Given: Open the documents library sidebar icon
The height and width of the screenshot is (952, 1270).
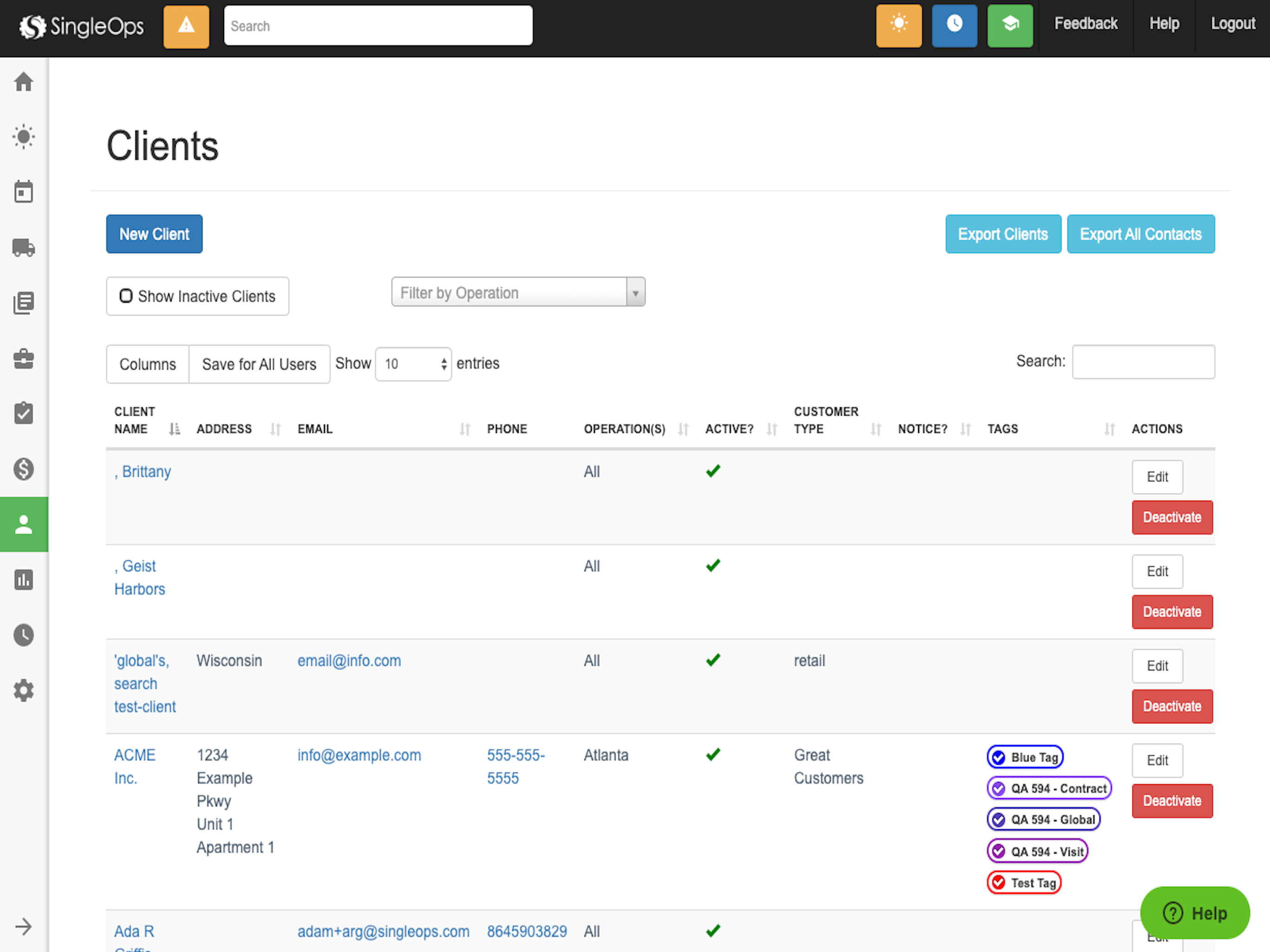Looking at the screenshot, I should [x=24, y=303].
